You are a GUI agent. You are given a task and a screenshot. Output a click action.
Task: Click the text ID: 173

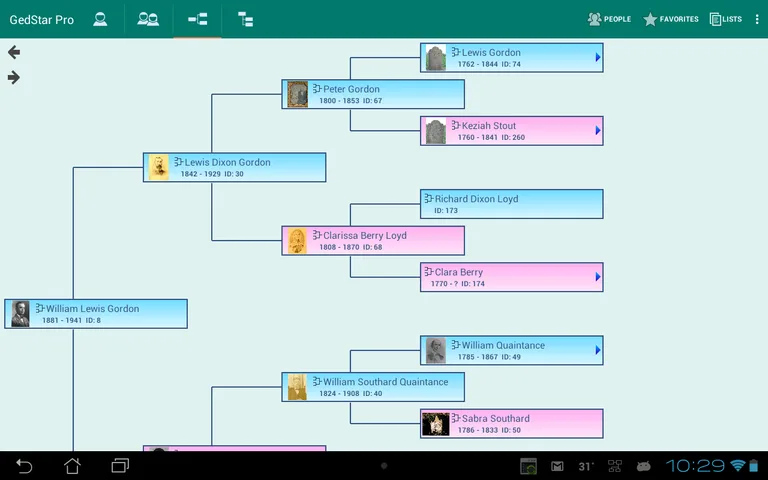coord(446,211)
